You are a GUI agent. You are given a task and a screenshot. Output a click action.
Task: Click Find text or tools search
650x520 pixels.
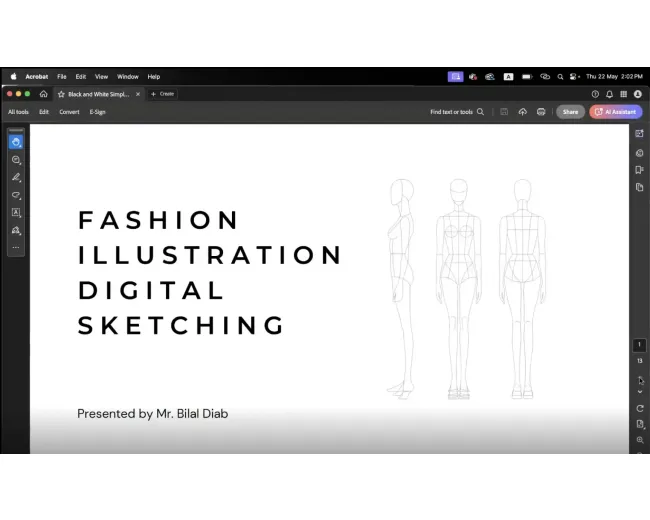(x=457, y=112)
